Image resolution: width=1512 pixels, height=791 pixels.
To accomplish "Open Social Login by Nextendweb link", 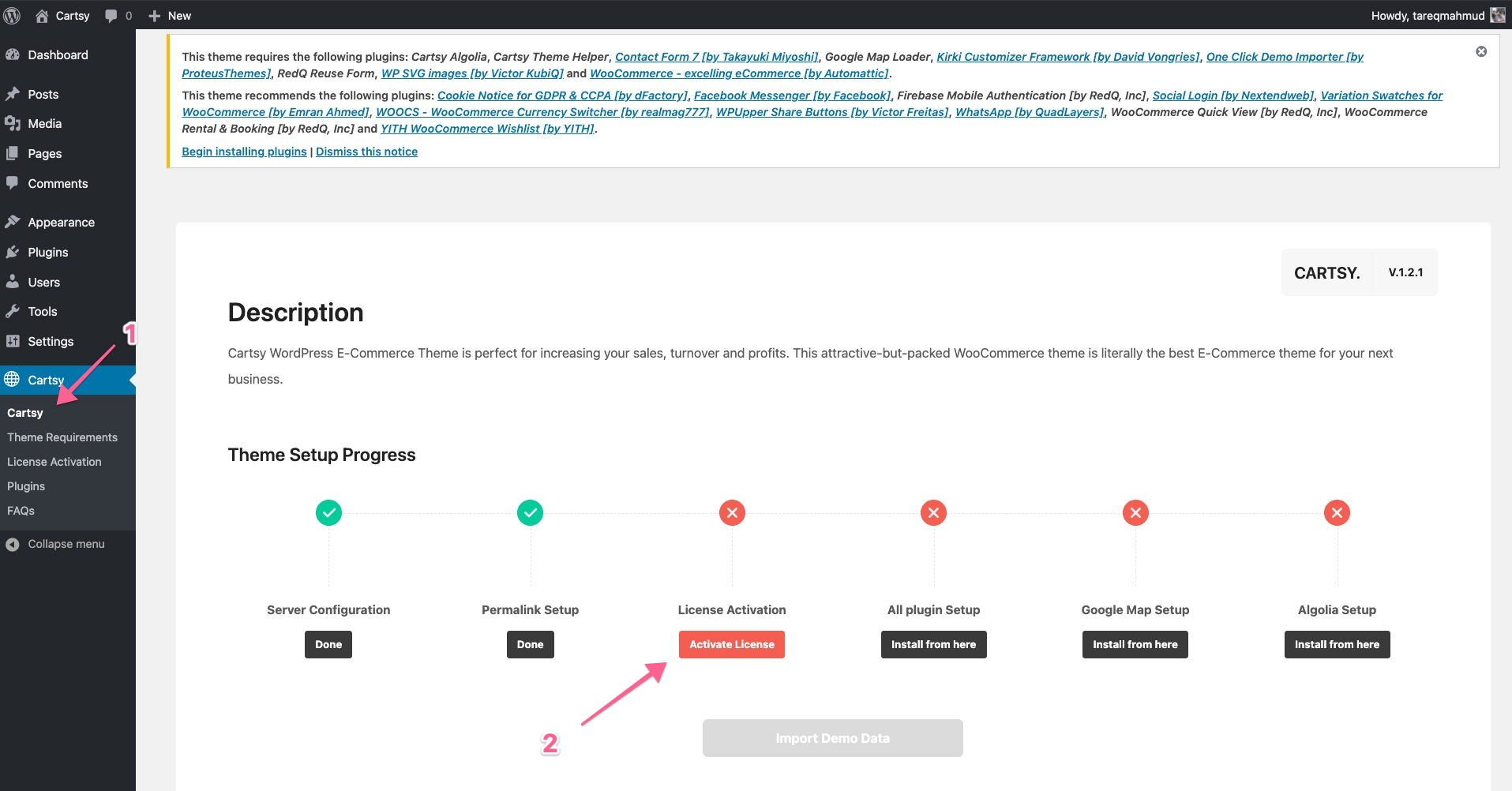I will point(1233,96).
